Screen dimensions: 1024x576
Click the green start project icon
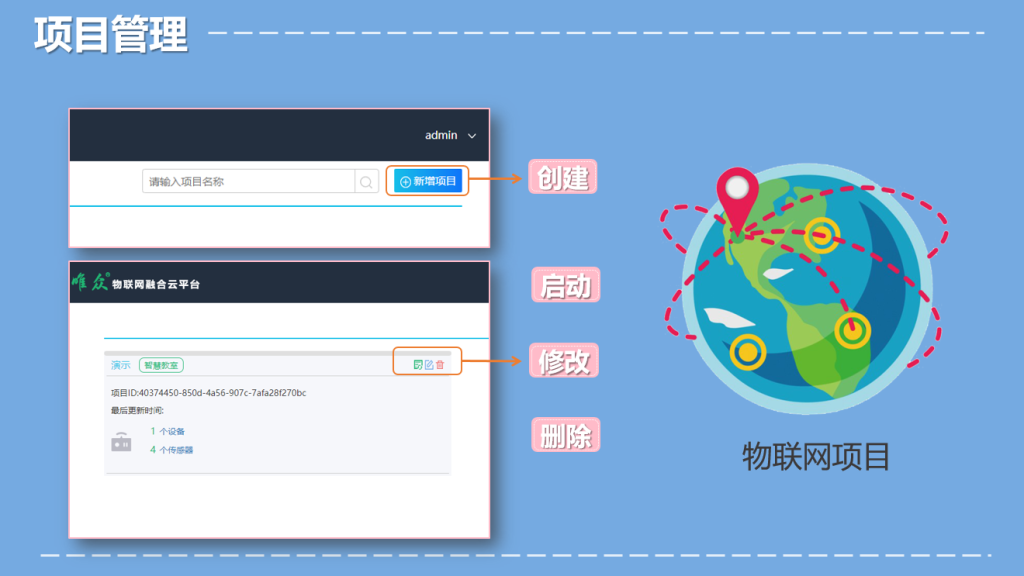418,365
